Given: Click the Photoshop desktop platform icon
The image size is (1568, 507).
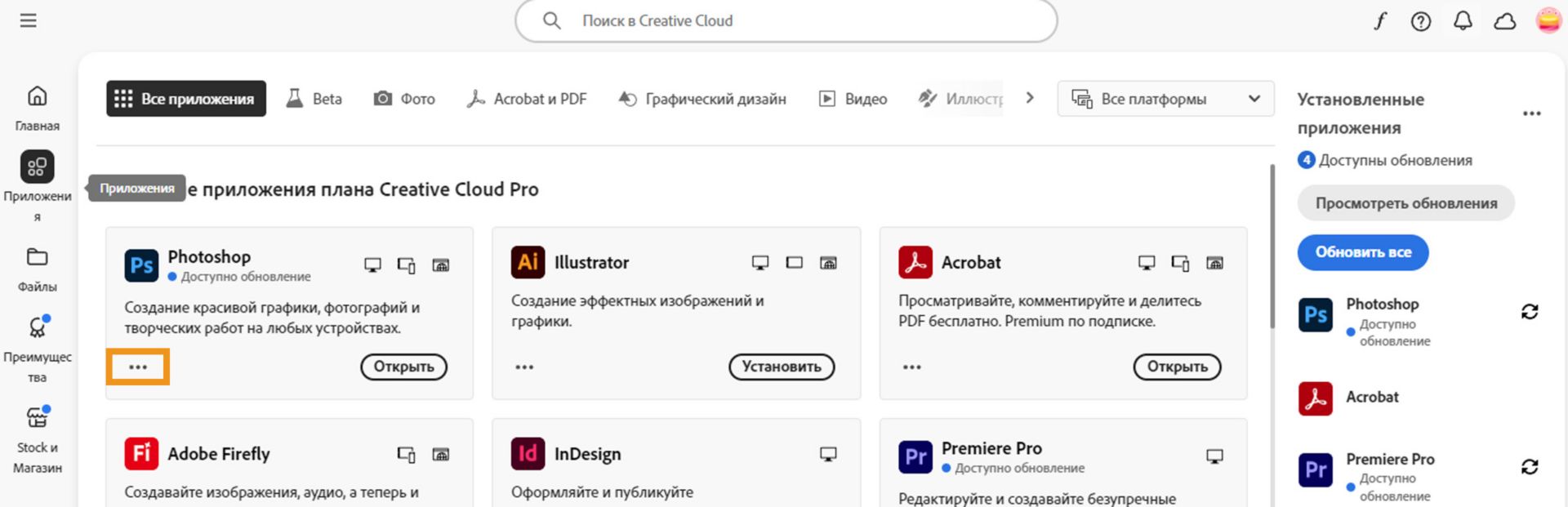Looking at the screenshot, I should click(x=372, y=265).
